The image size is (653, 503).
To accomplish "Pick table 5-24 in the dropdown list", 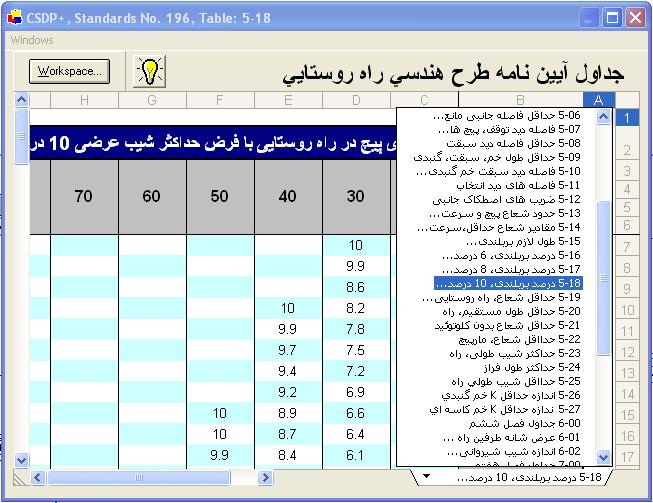I will (x=507, y=366).
